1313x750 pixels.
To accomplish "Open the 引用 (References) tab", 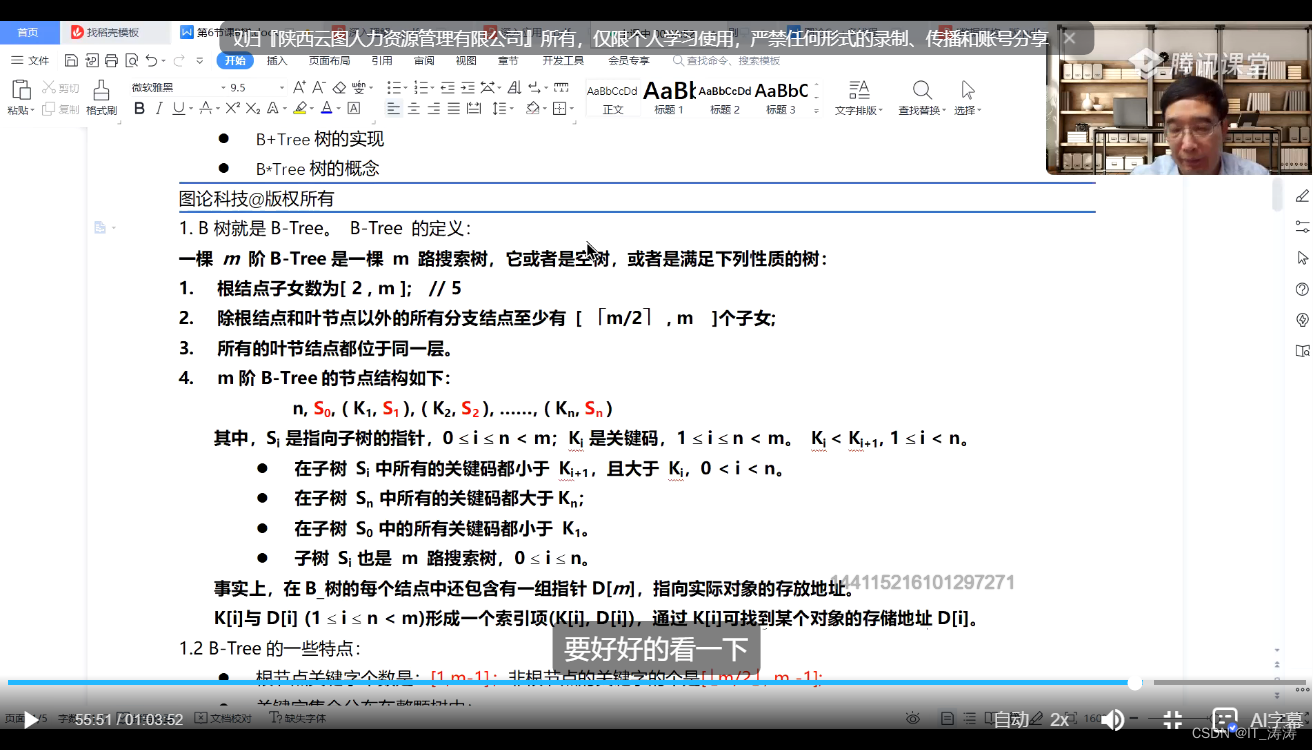I will point(381,60).
